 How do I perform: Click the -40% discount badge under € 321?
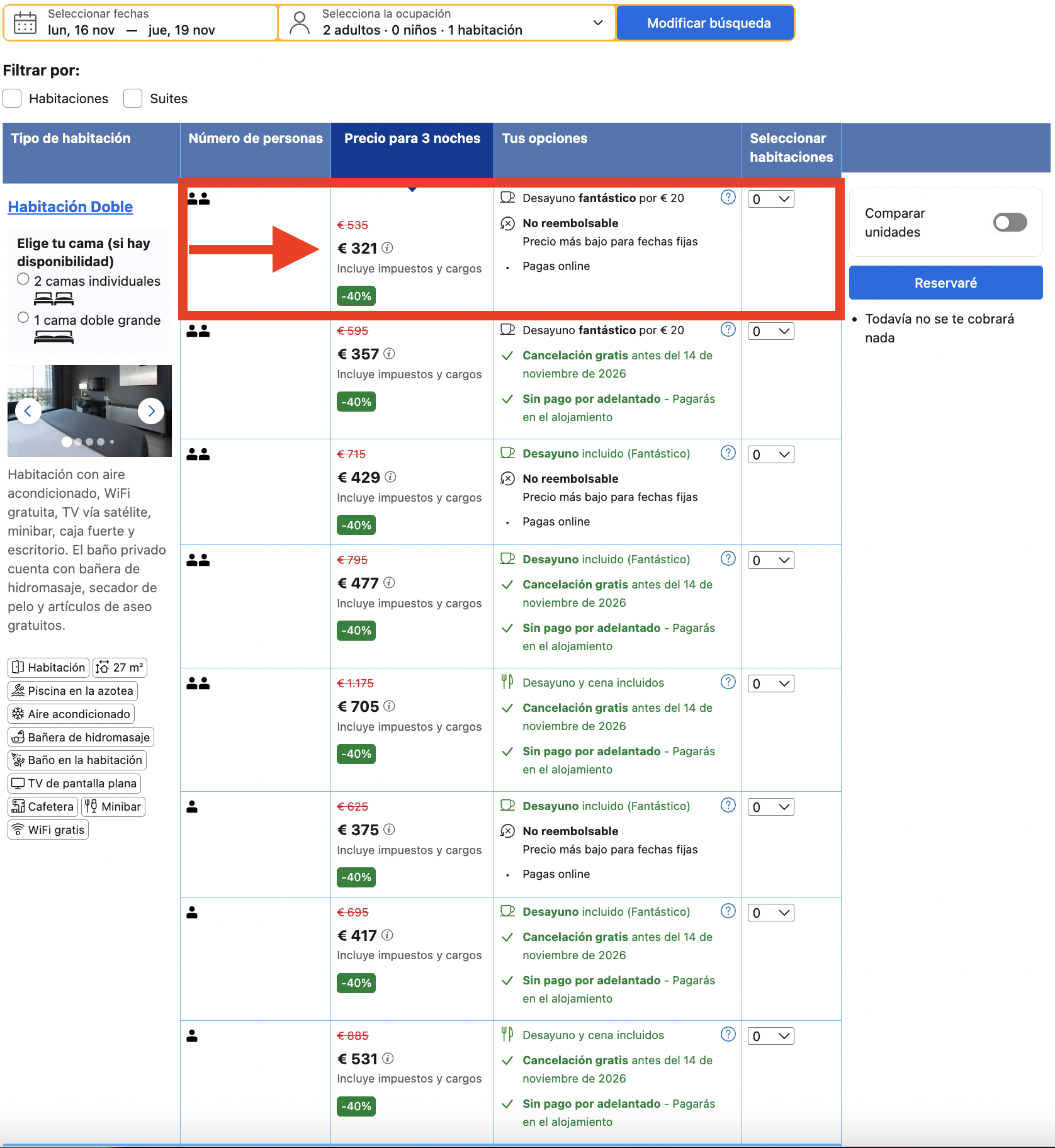[356, 296]
